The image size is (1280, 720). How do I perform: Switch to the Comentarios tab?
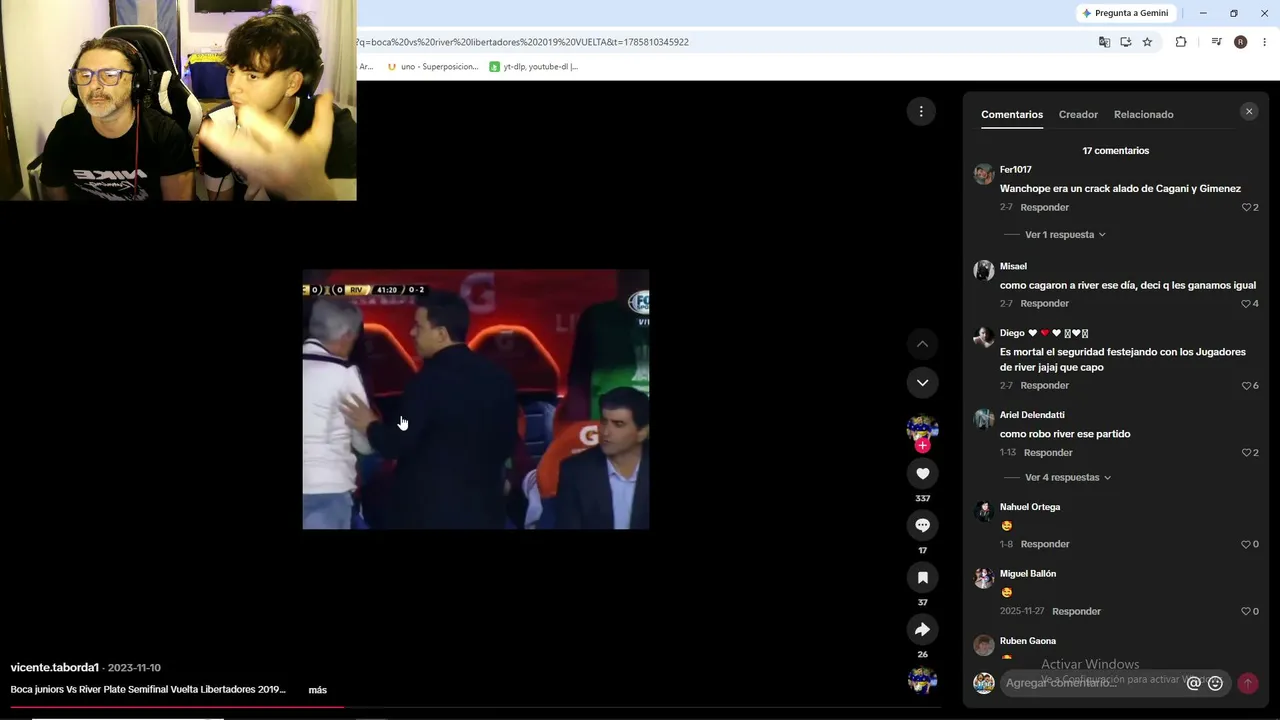(1012, 114)
